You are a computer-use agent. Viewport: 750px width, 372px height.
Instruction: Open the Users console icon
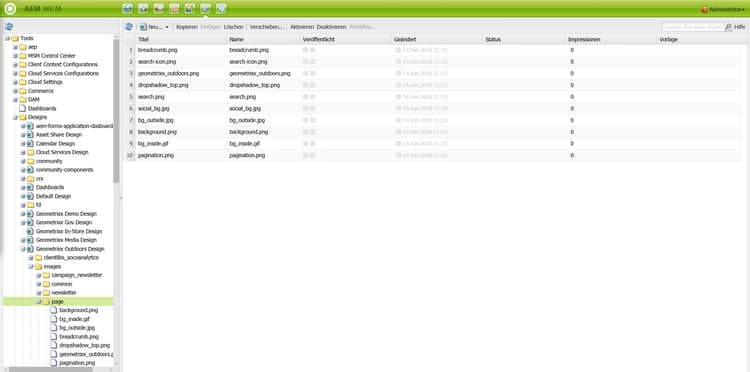click(189, 8)
